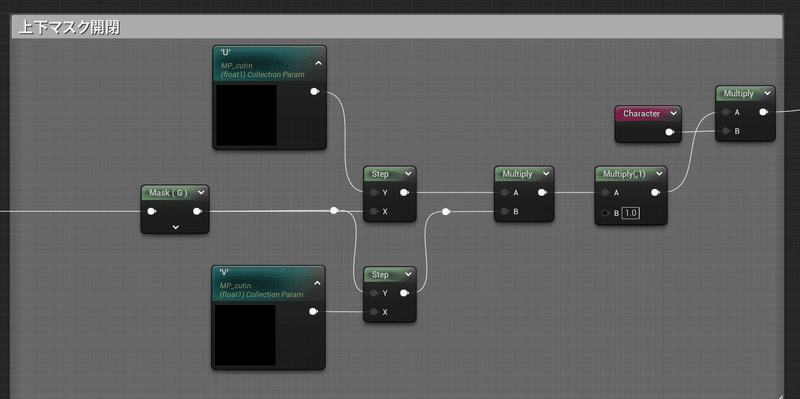Collapse the 'U' Collection Param preview
Viewport: 800px width, 399px height.
coord(318,64)
